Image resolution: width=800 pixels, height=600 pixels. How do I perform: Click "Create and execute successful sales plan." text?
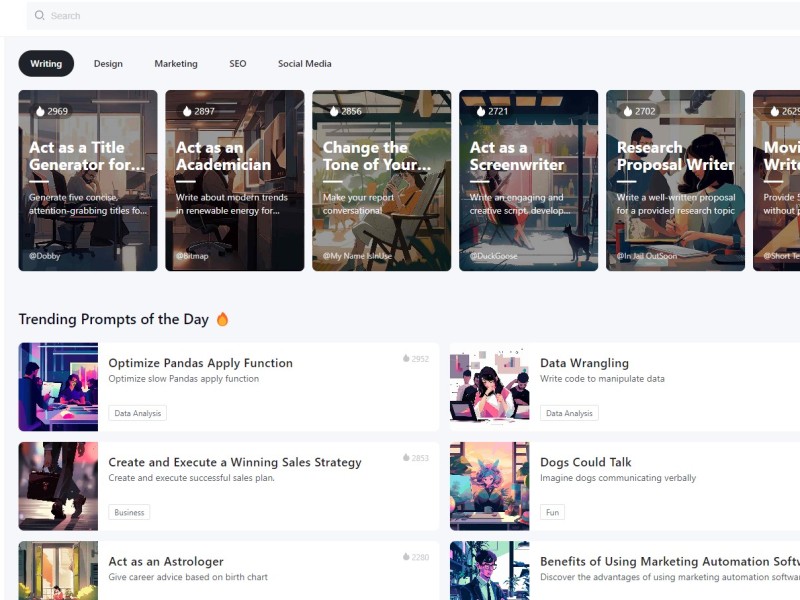(191, 478)
